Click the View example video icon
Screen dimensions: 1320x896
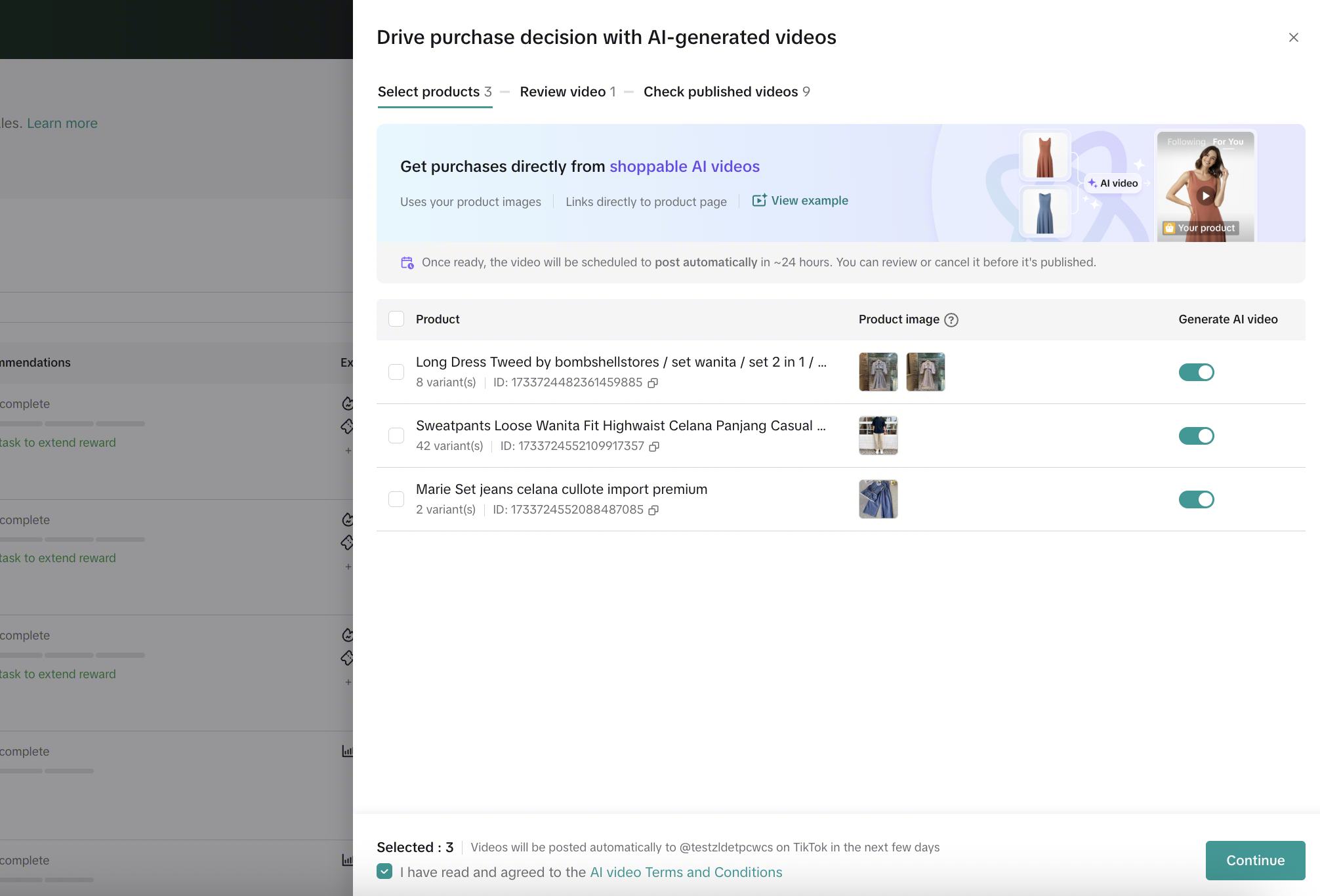(x=759, y=201)
